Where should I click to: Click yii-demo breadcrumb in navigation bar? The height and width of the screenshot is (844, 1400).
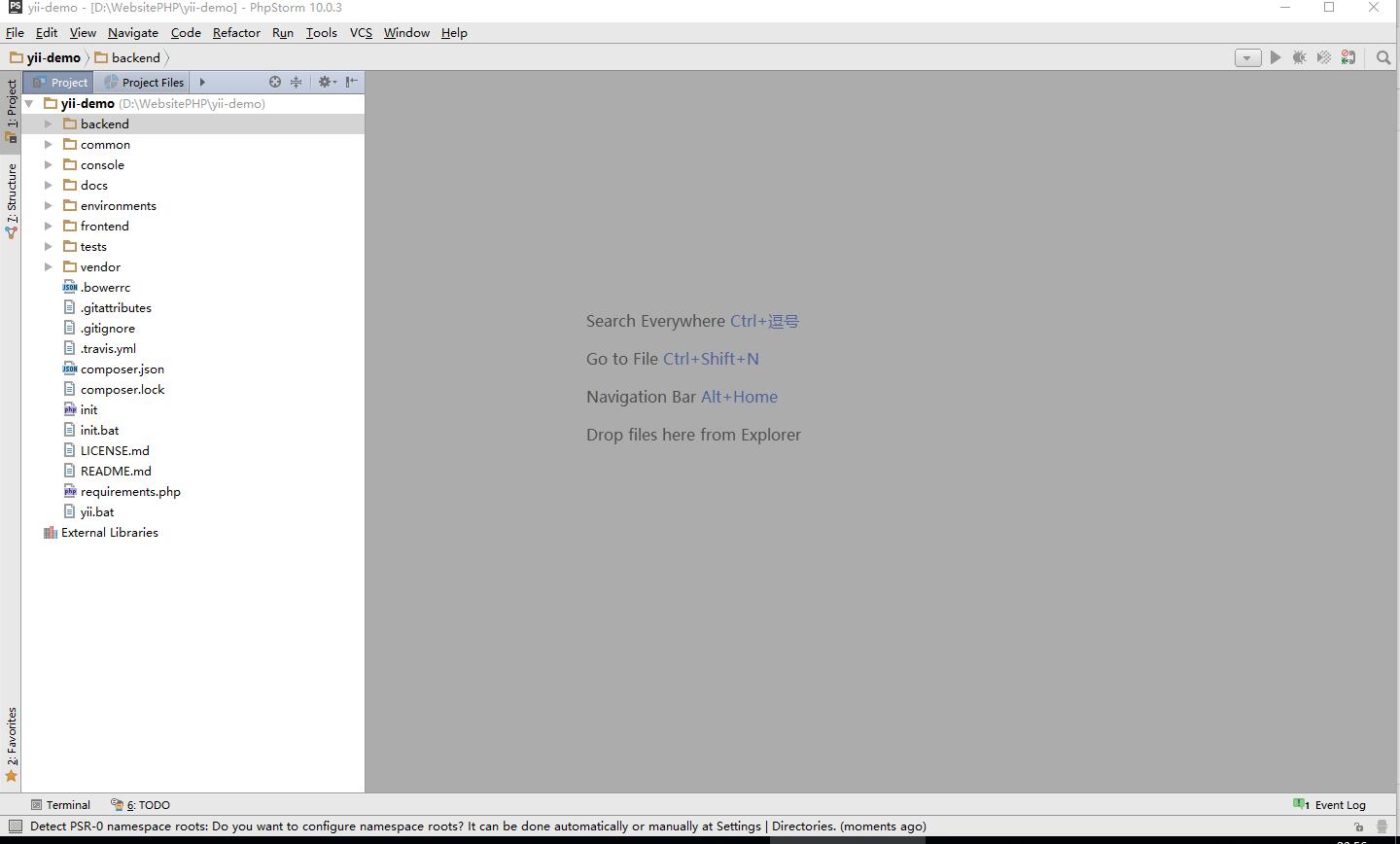[x=46, y=57]
